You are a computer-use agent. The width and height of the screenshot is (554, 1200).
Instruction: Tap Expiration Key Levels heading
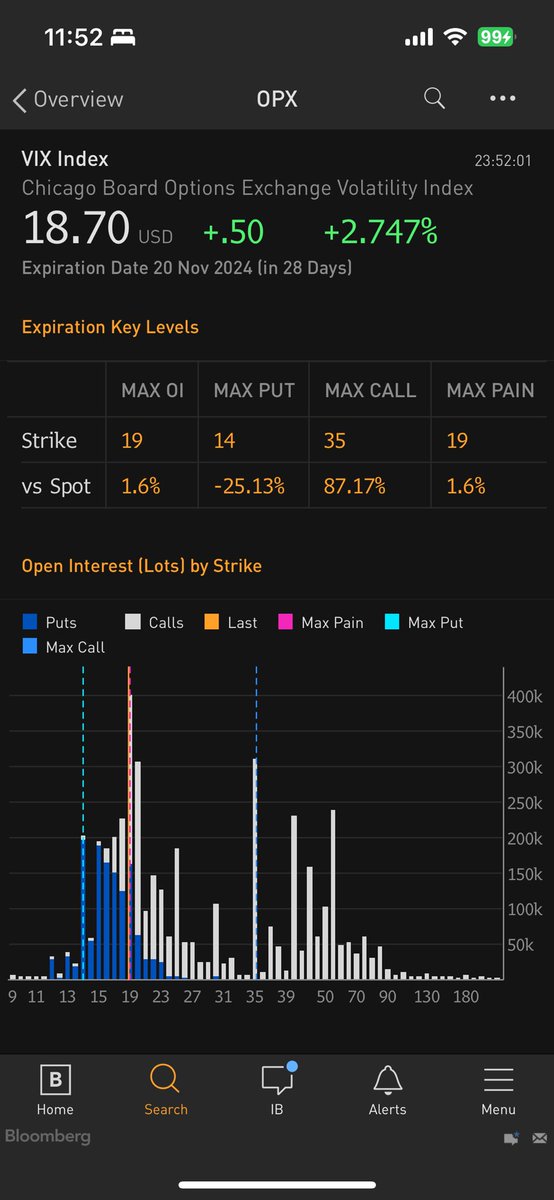coord(110,327)
